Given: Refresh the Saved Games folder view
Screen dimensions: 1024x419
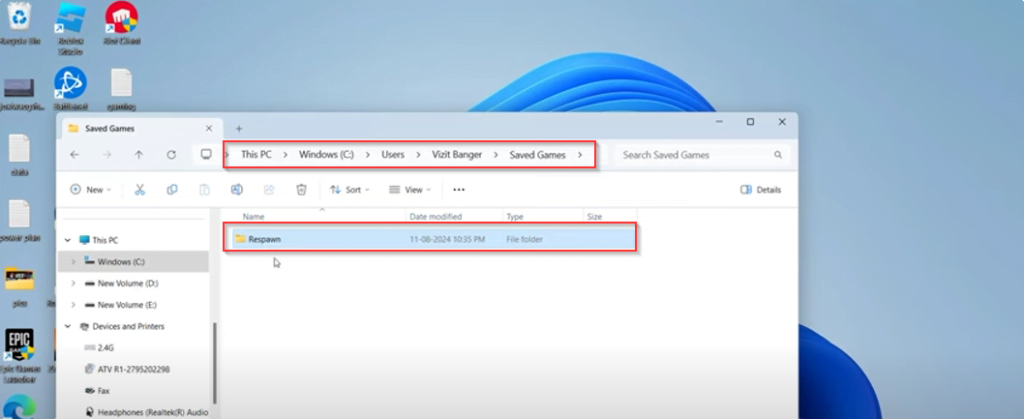Looking at the screenshot, I should 171,155.
